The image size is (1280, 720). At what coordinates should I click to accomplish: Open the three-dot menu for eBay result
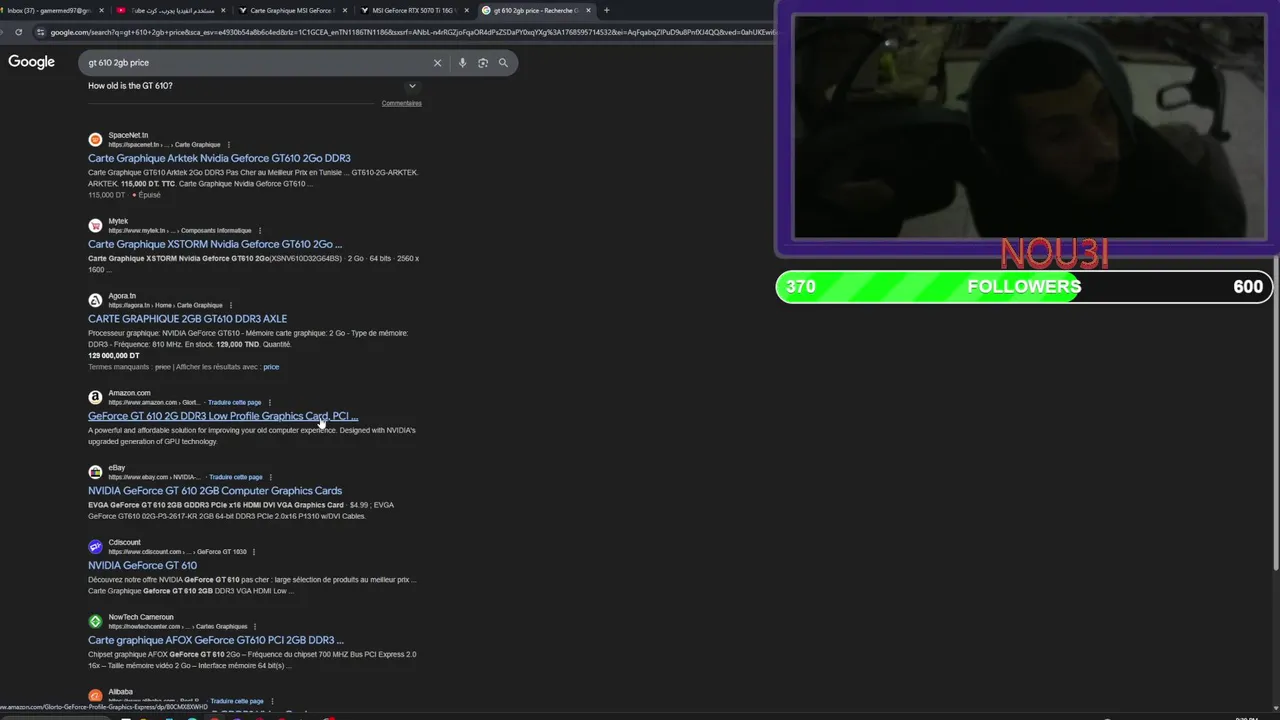click(270, 477)
